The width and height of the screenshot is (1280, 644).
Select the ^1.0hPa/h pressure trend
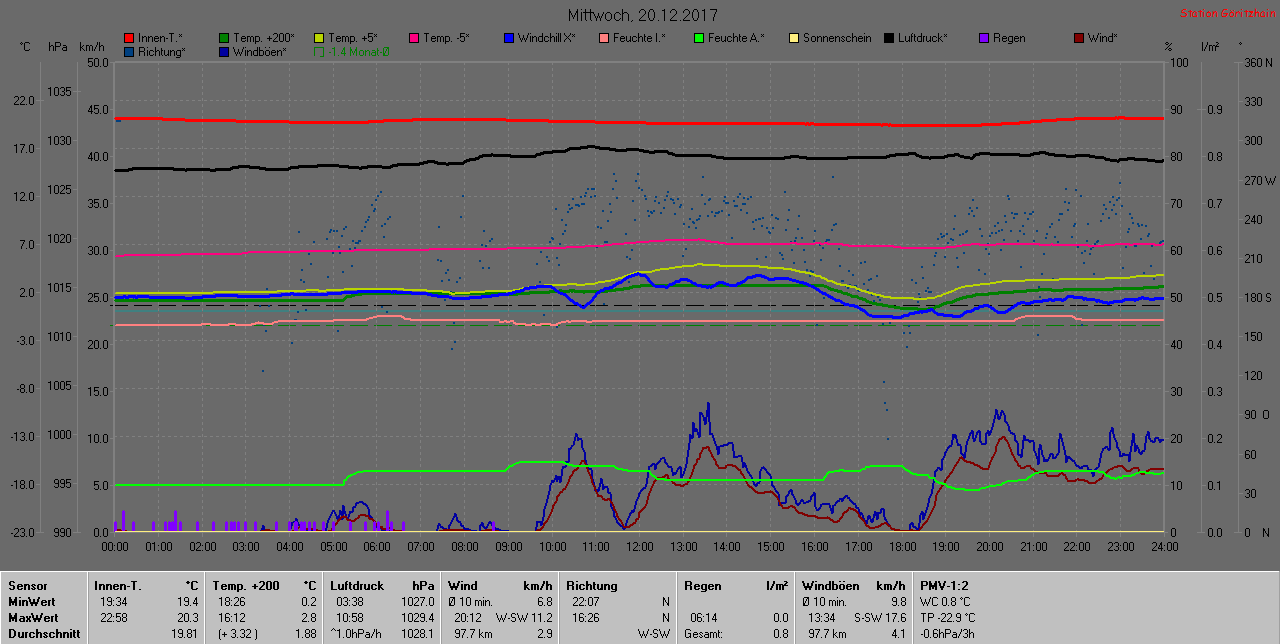(x=358, y=634)
